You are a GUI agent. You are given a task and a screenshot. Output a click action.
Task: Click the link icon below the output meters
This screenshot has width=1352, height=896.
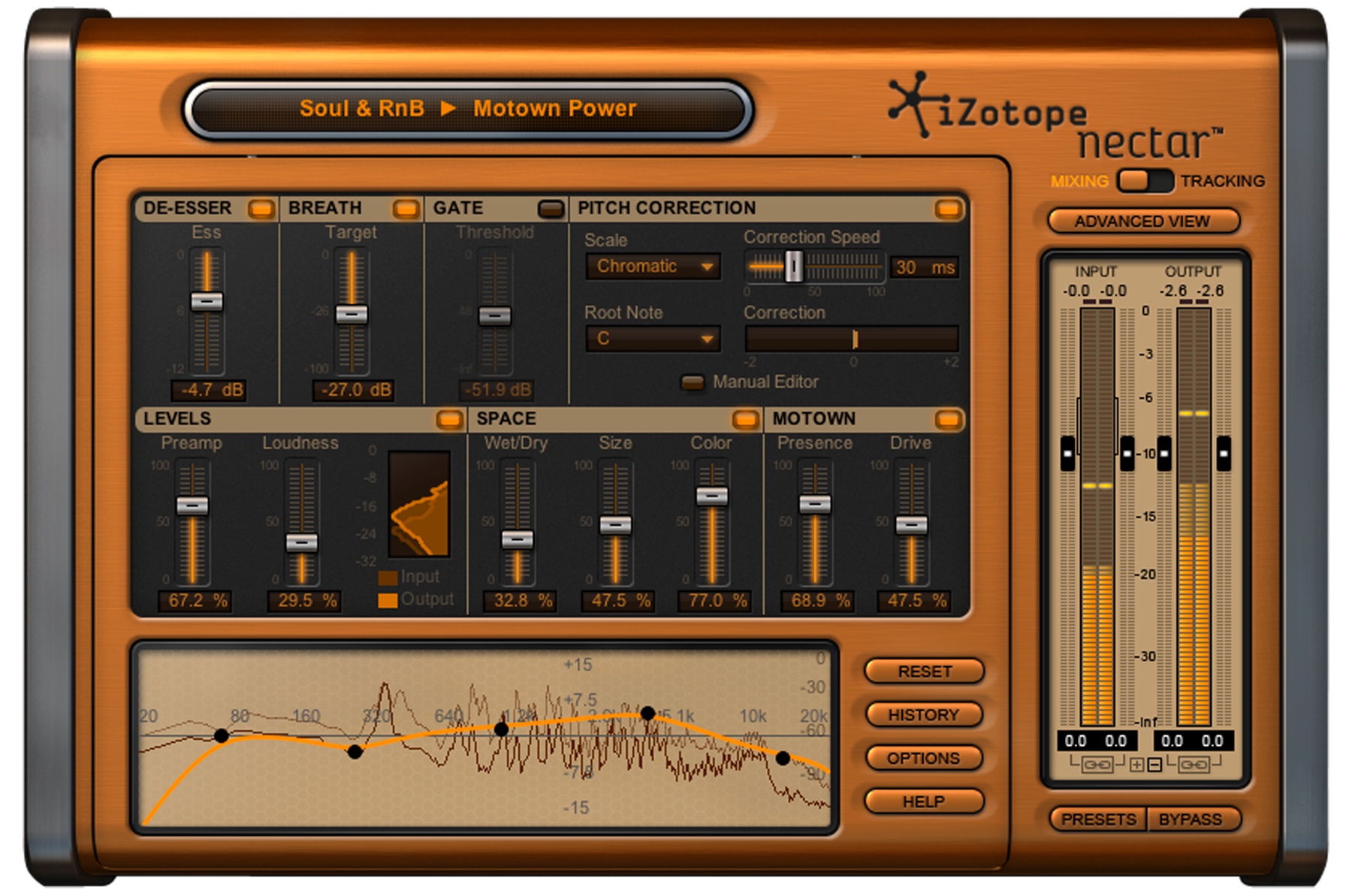(1194, 765)
